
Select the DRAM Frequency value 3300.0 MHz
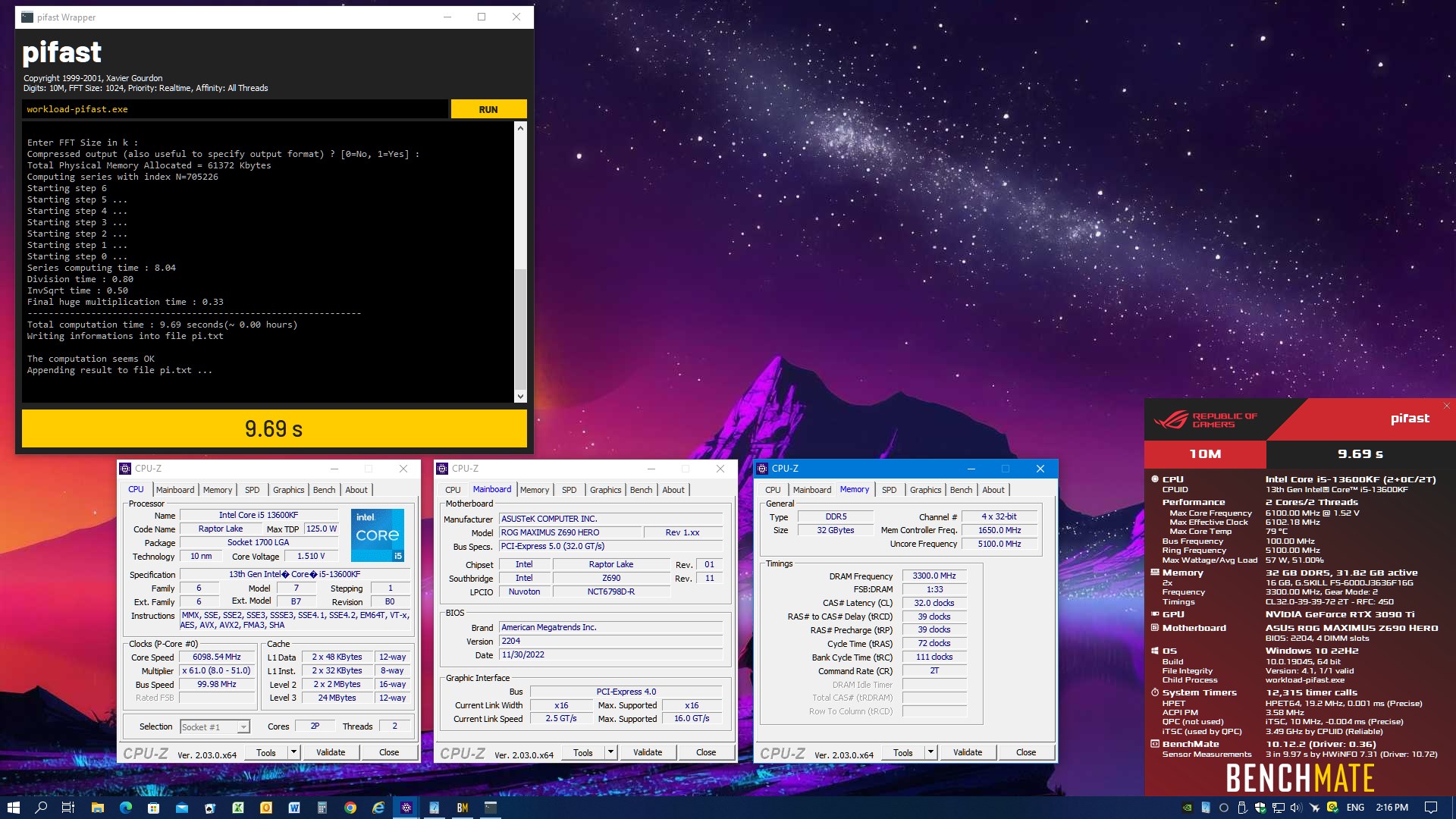(x=934, y=576)
